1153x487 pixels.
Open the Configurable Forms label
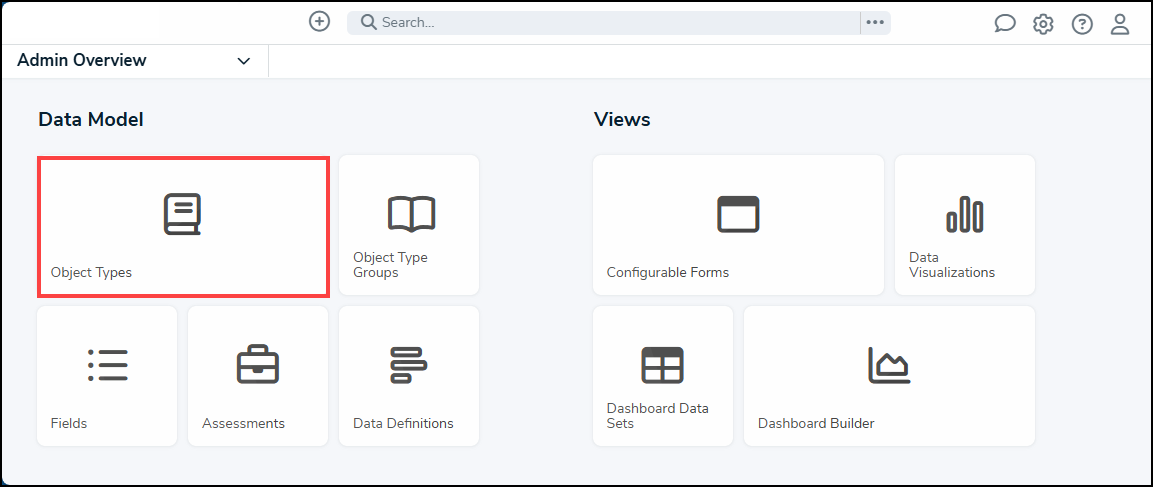[668, 272]
